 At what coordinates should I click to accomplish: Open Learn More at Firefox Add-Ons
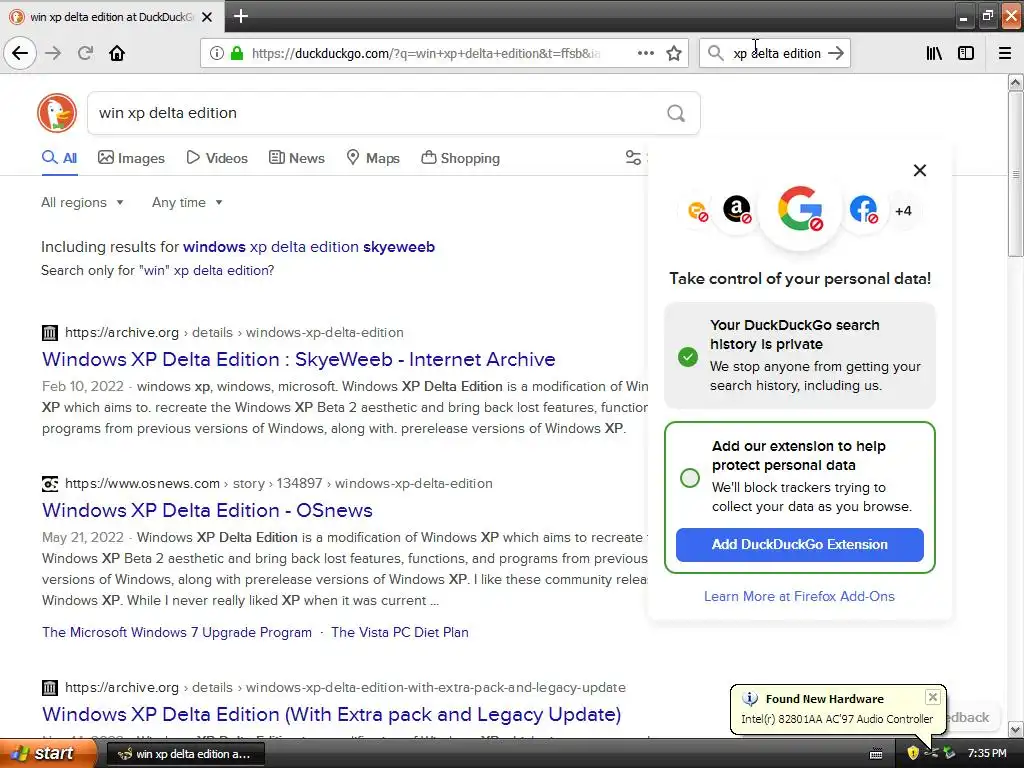click(x=799, y=596)
